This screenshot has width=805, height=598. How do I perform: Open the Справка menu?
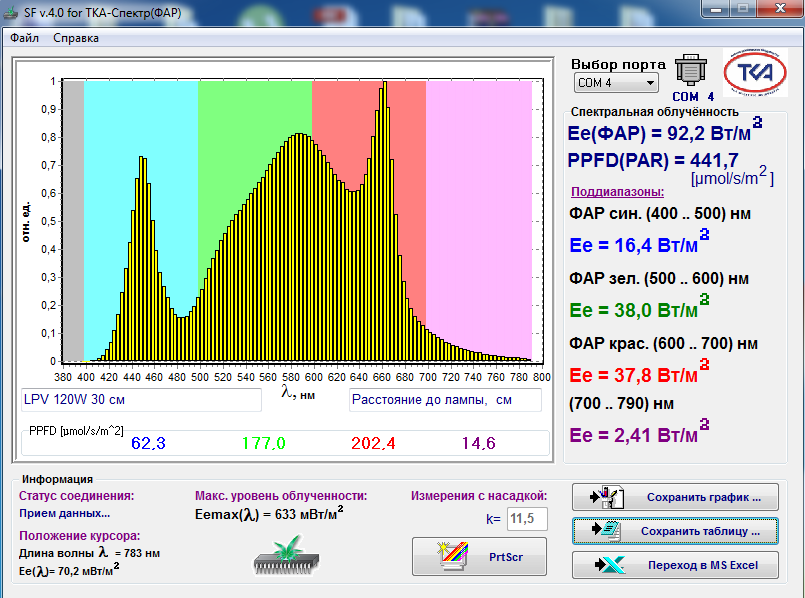point(75,38)
